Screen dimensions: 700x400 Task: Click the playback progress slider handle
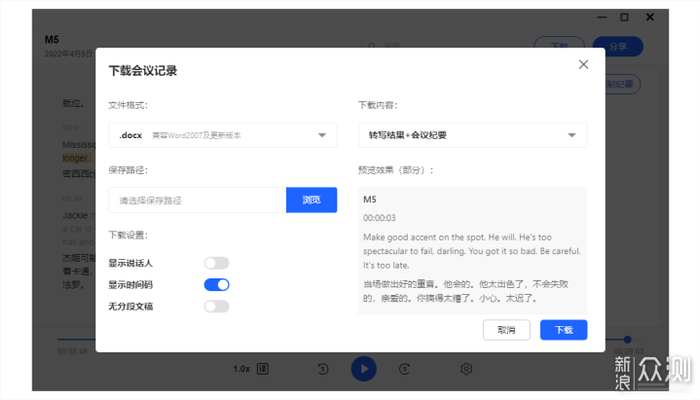[x=627, y=339]
